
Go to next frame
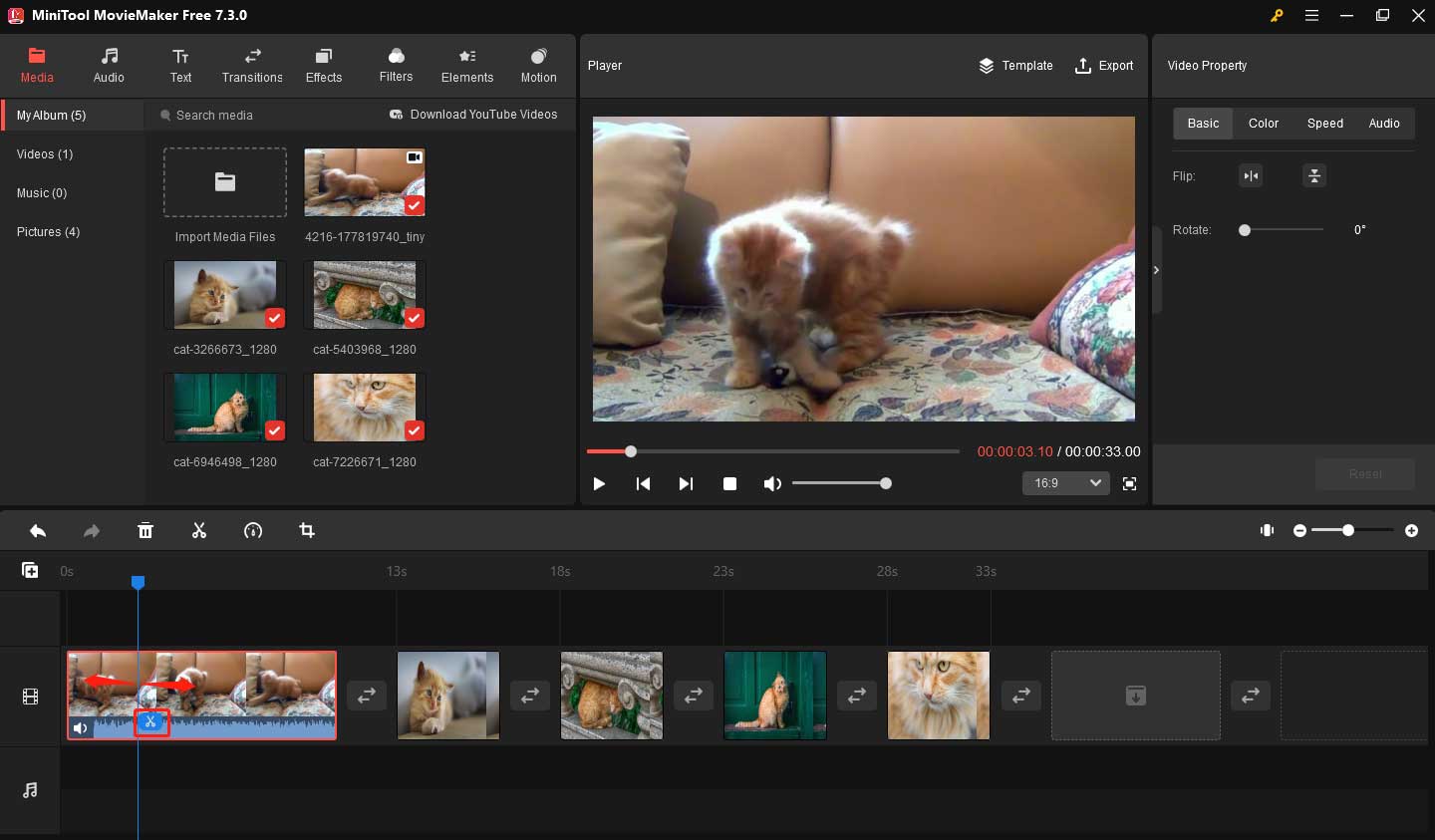[686, 483]
